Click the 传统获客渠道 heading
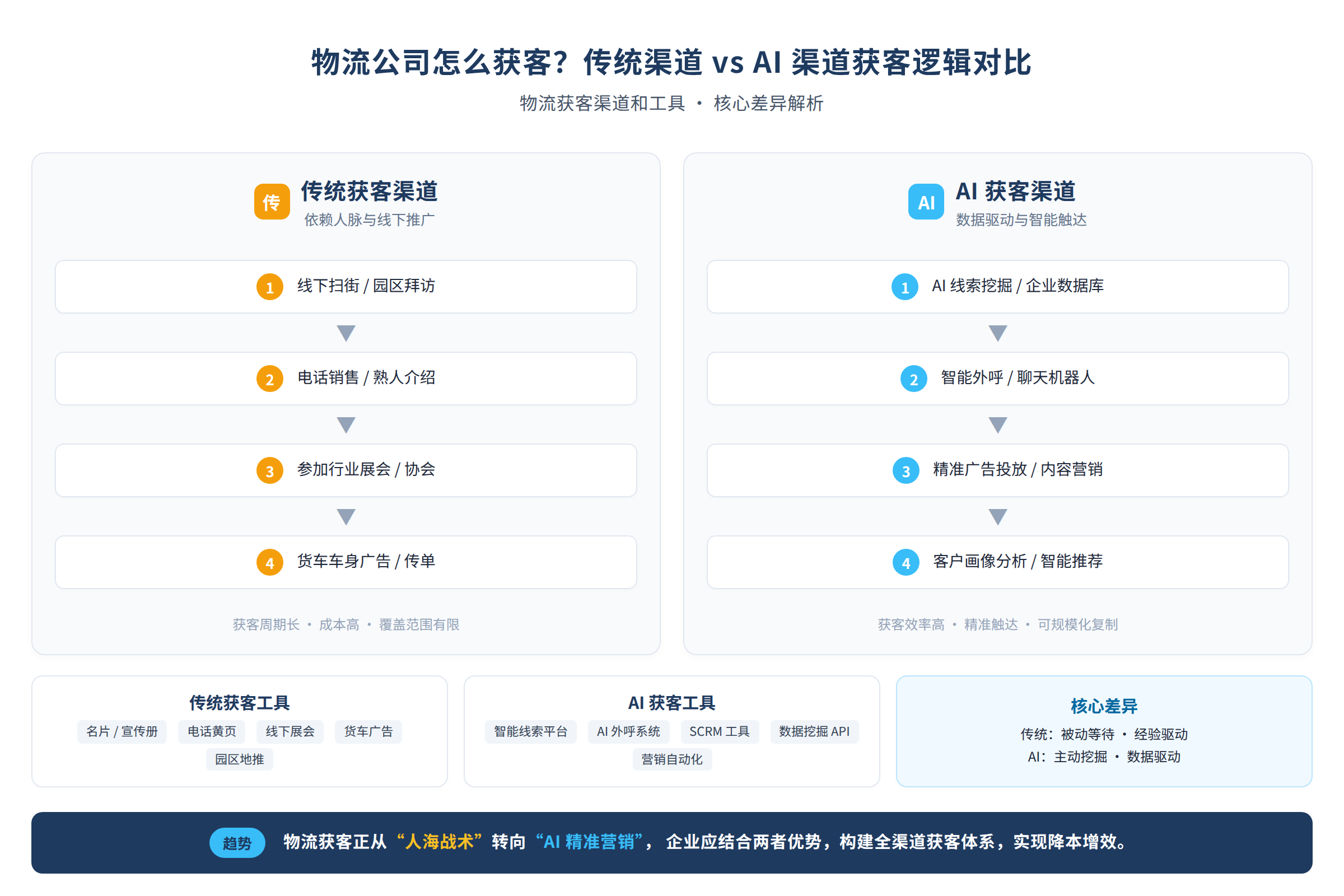This screenshot has width=1344, height=896. [x=369, y=192]
